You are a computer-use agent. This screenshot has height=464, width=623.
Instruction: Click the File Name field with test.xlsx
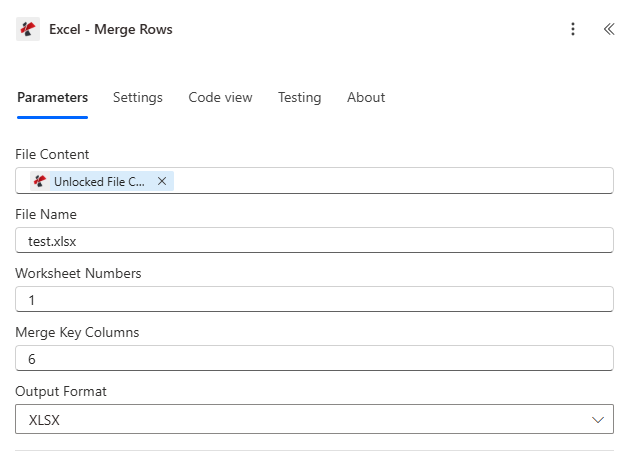(314, 240)
